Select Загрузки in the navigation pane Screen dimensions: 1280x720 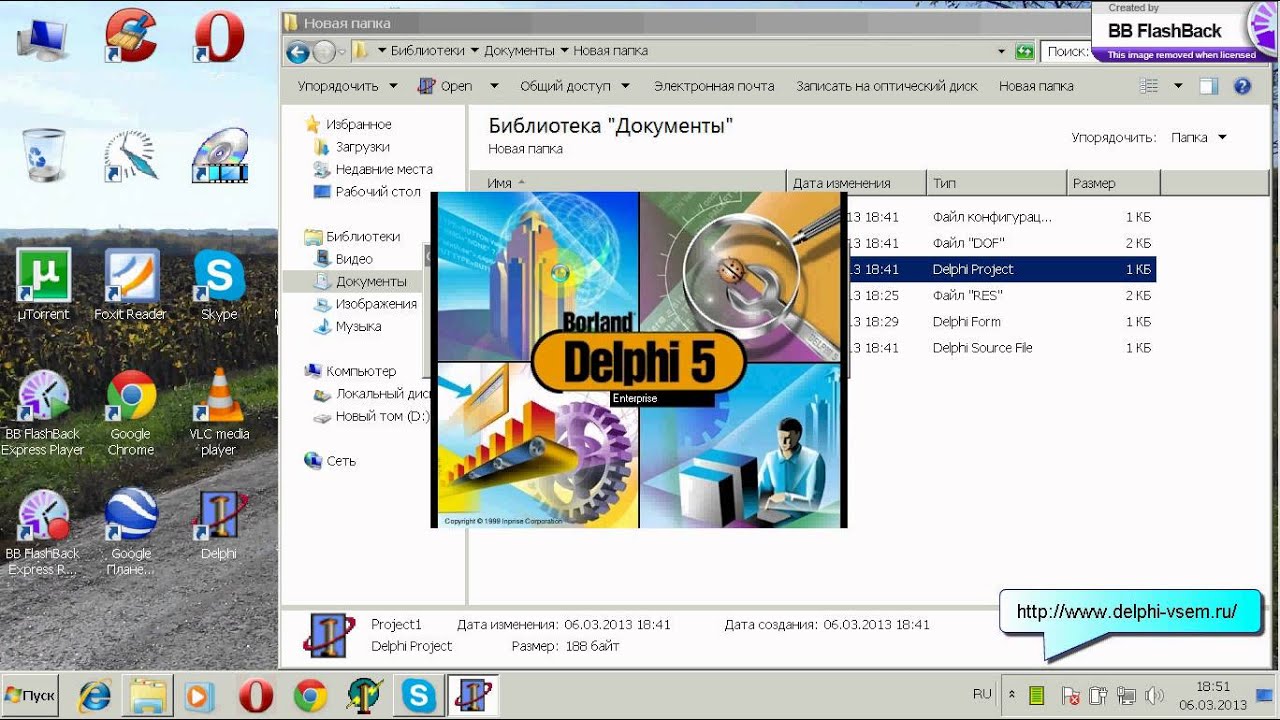point(352,147)
